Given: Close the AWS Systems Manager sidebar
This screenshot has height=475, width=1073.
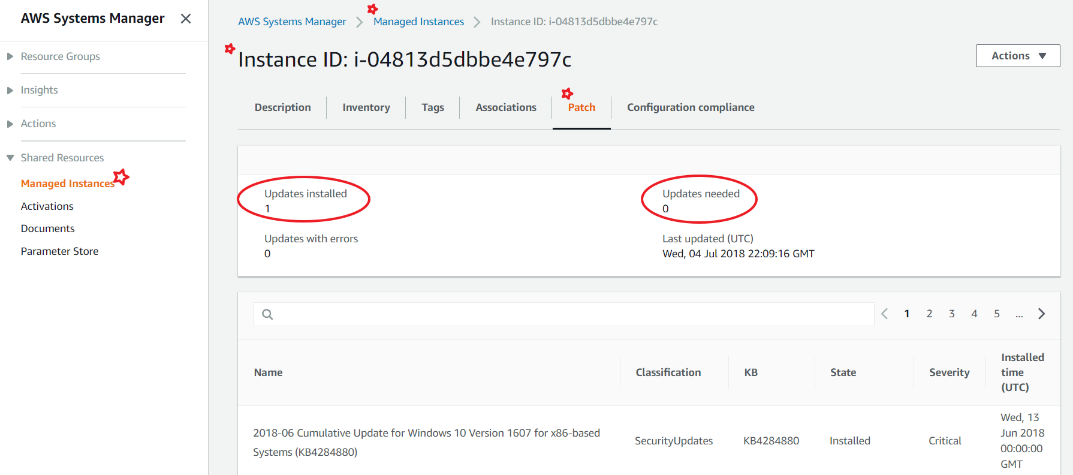Looking at the screenshot, I should 185,18.
